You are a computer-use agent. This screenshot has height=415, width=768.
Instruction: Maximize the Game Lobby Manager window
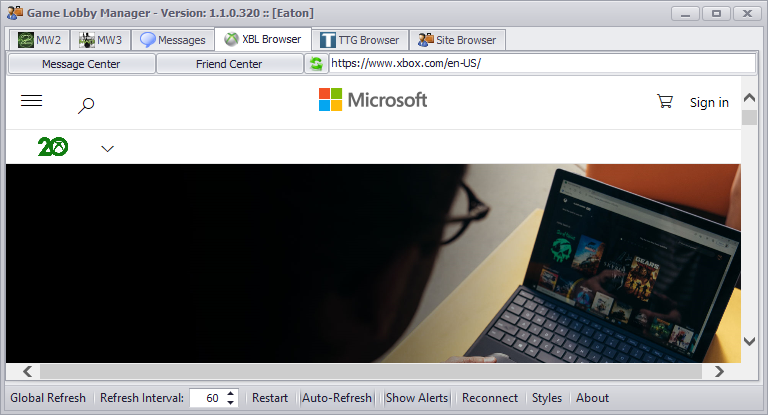pyautogui.click(x=716, y=14)
